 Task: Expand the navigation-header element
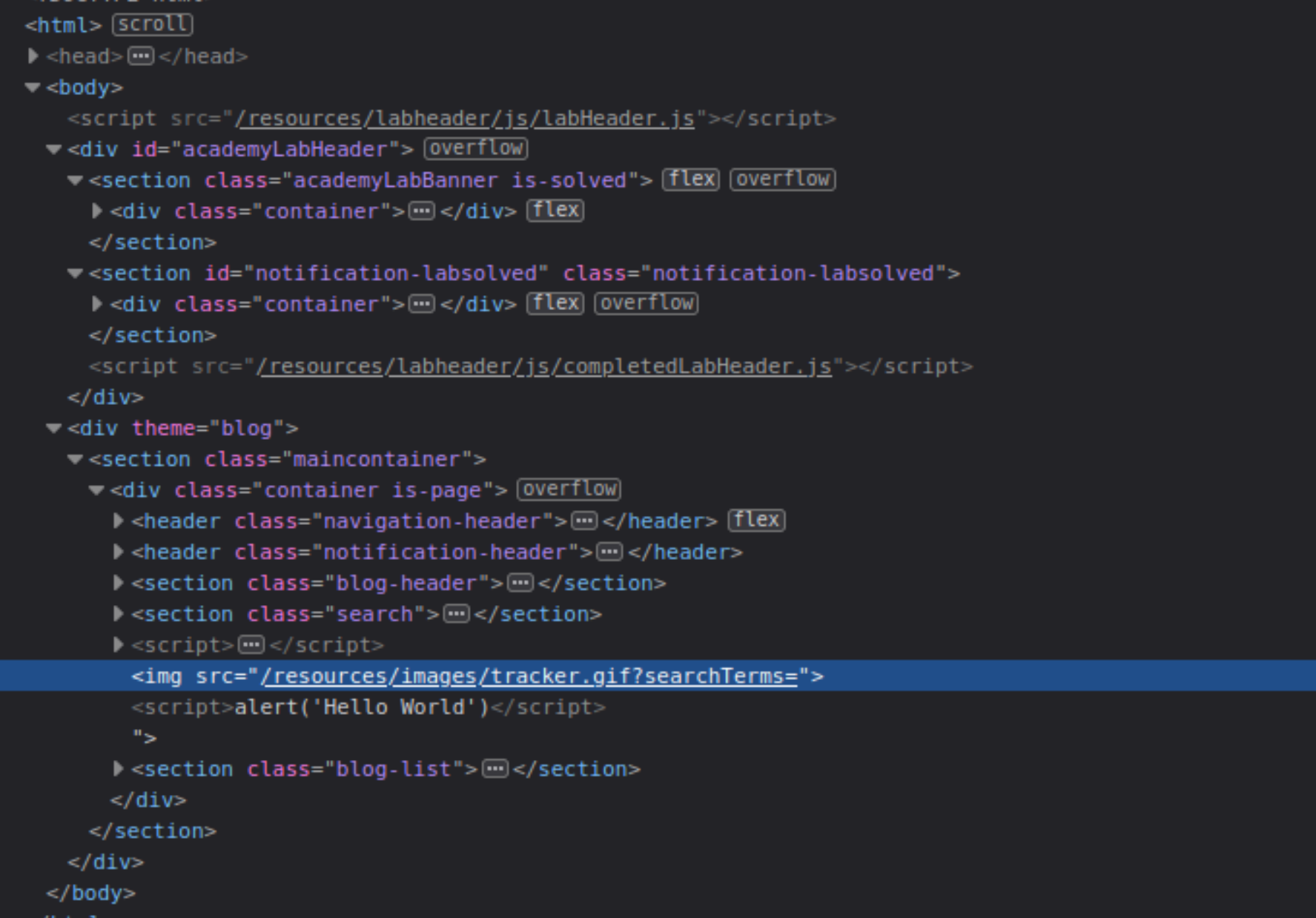point(118,521)
